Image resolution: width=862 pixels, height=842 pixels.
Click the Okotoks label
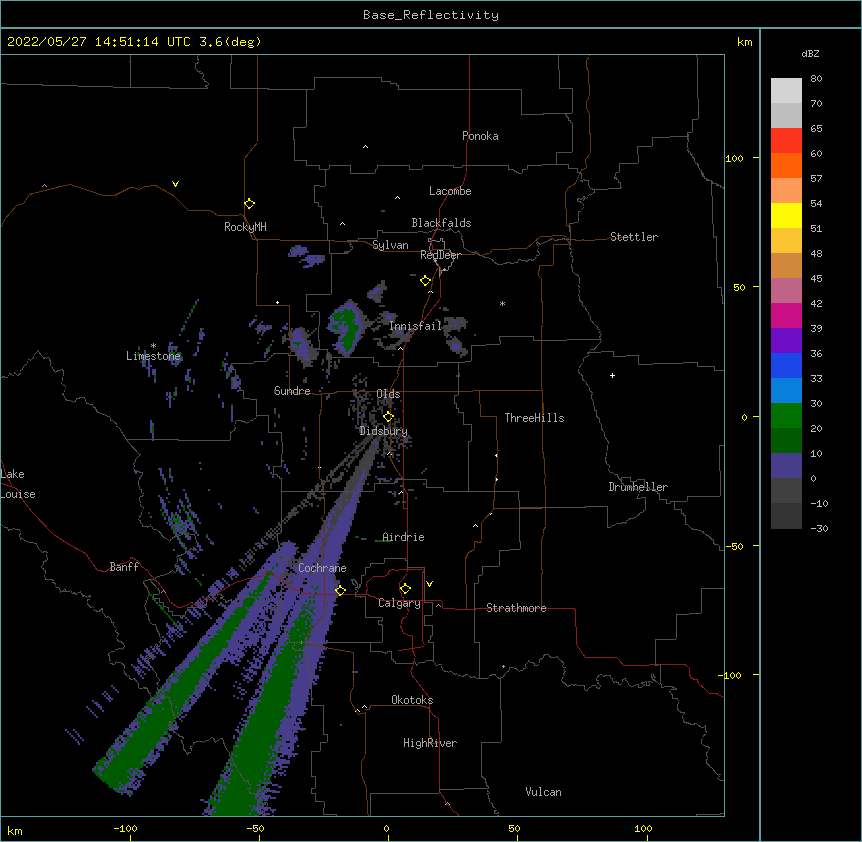click(412, 700)
